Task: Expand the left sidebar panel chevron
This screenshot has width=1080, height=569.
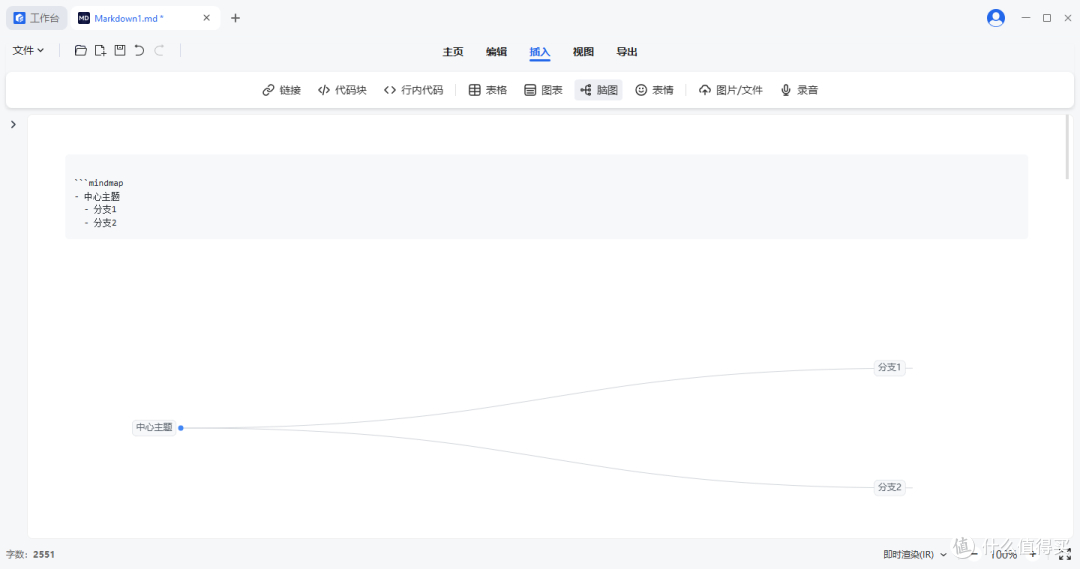Action: pos(13,125)
